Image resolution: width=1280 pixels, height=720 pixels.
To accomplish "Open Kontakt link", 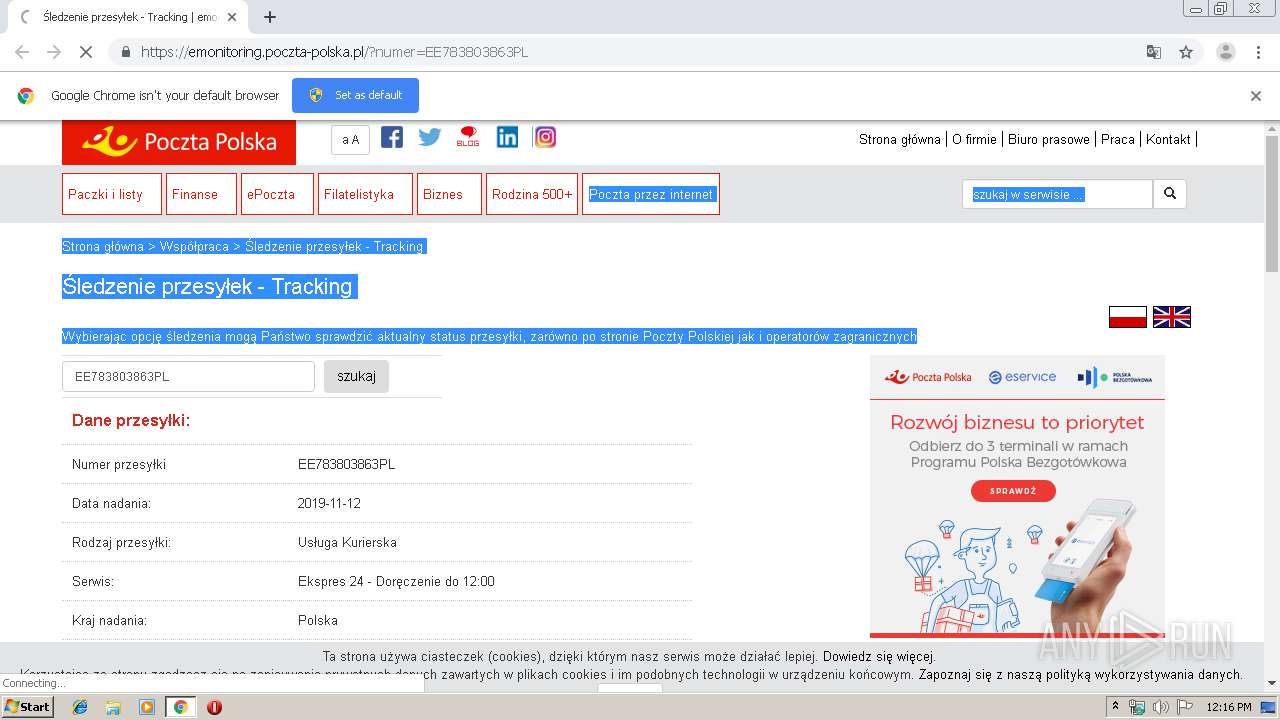I will click(1168, 139).
